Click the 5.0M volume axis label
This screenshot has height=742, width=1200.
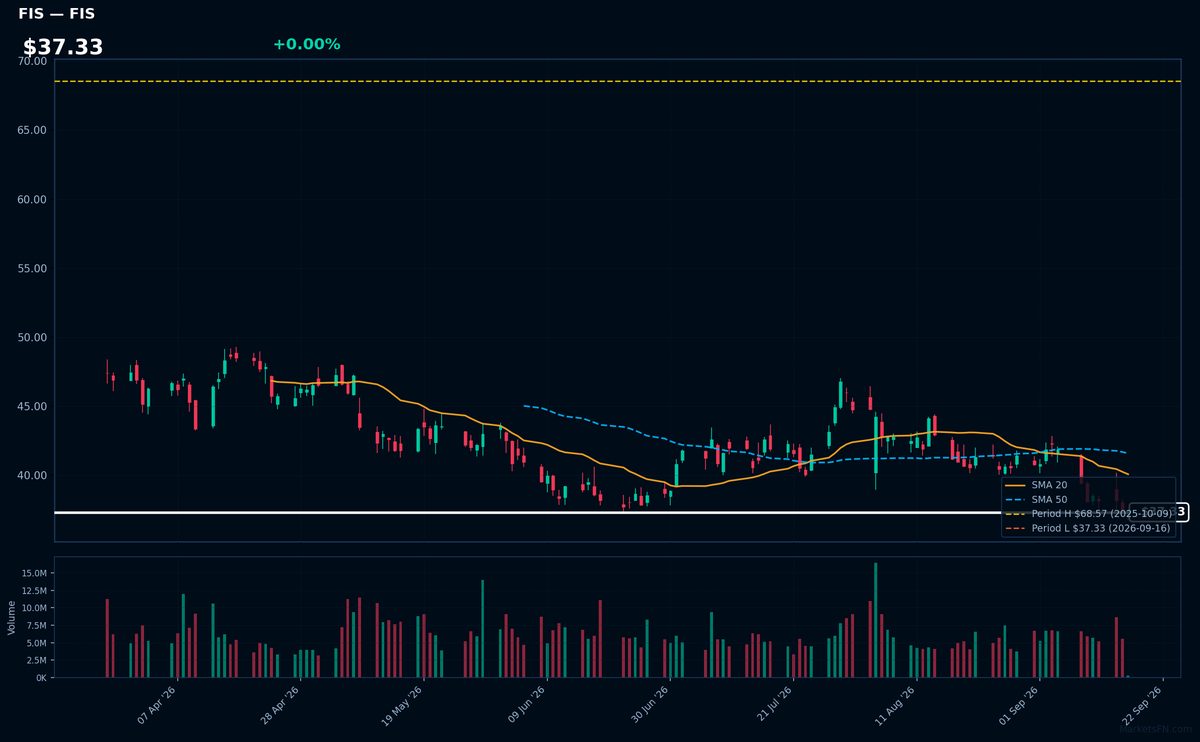coord(36,643)
